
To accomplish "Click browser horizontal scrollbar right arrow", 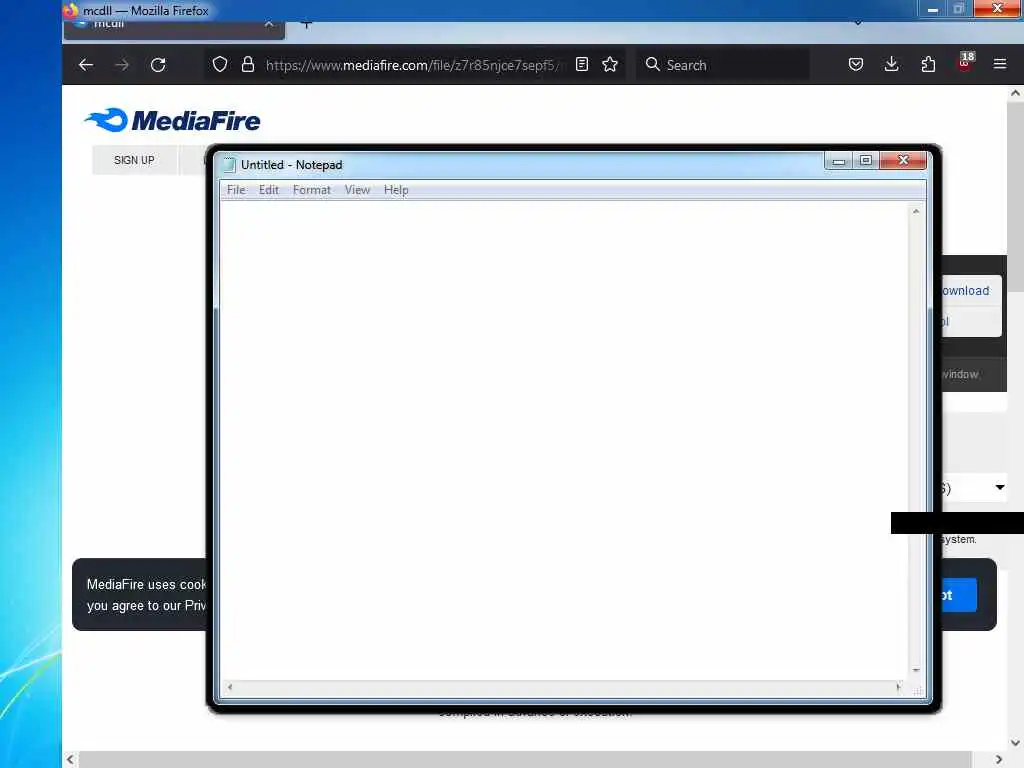I will [x=999, y=760].
